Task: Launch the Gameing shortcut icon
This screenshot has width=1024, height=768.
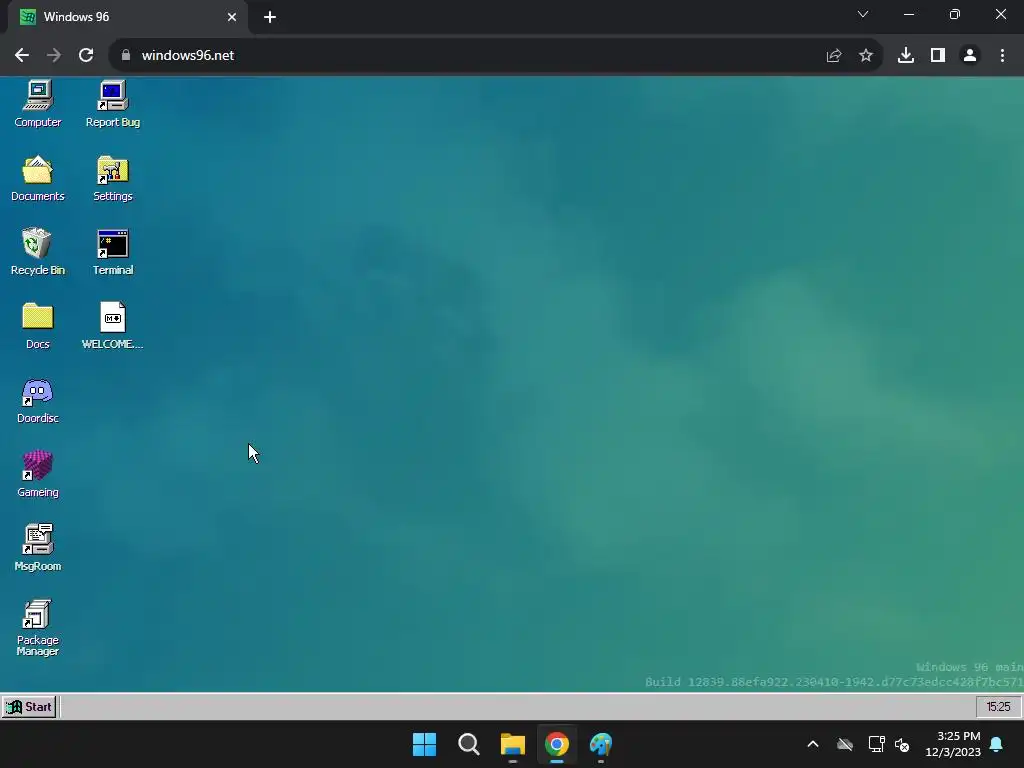Action: (x=38, y=474)
